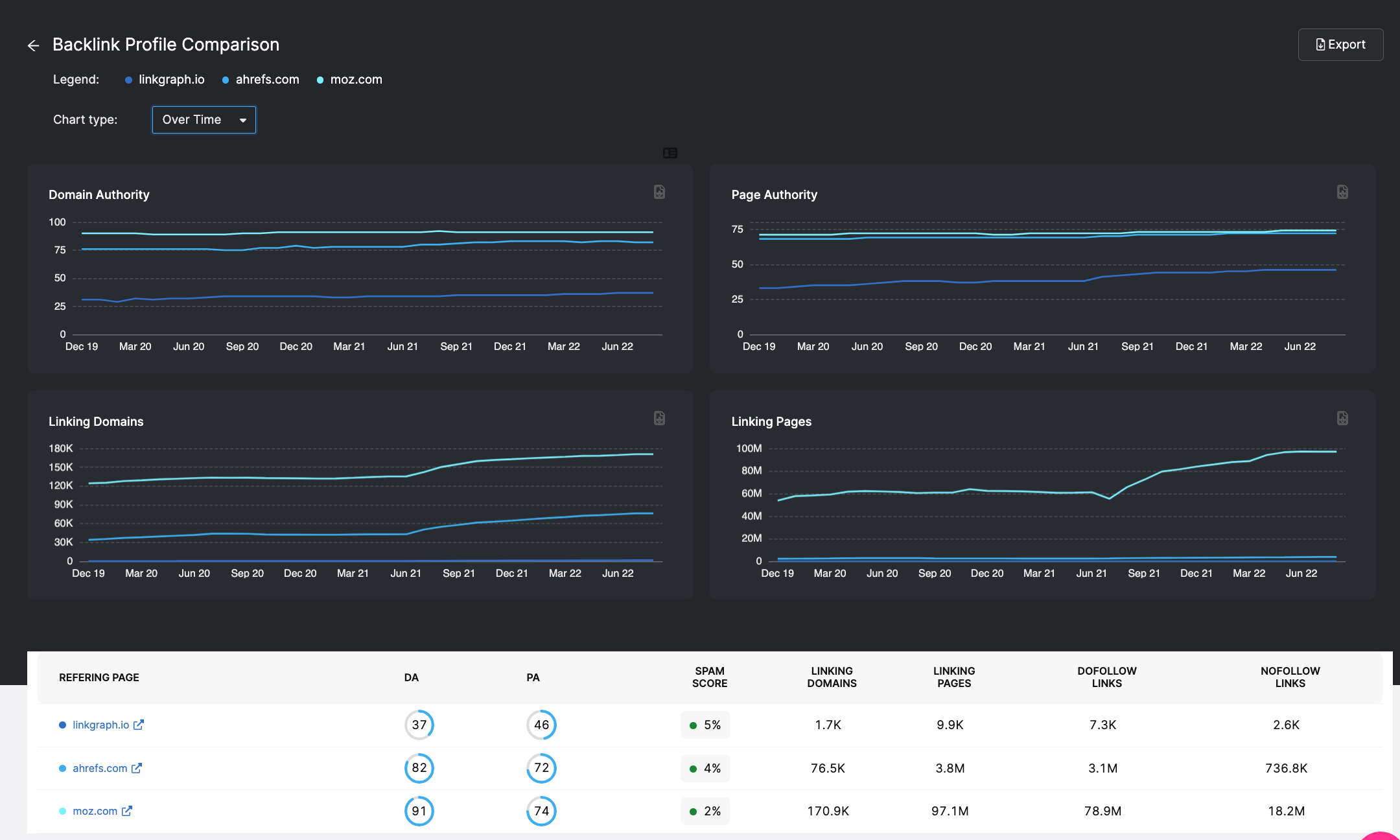Screen dimensions: 1400x840
Task: Click the NOFOLLOW LINKS column header
Action: pos(1290,677)
